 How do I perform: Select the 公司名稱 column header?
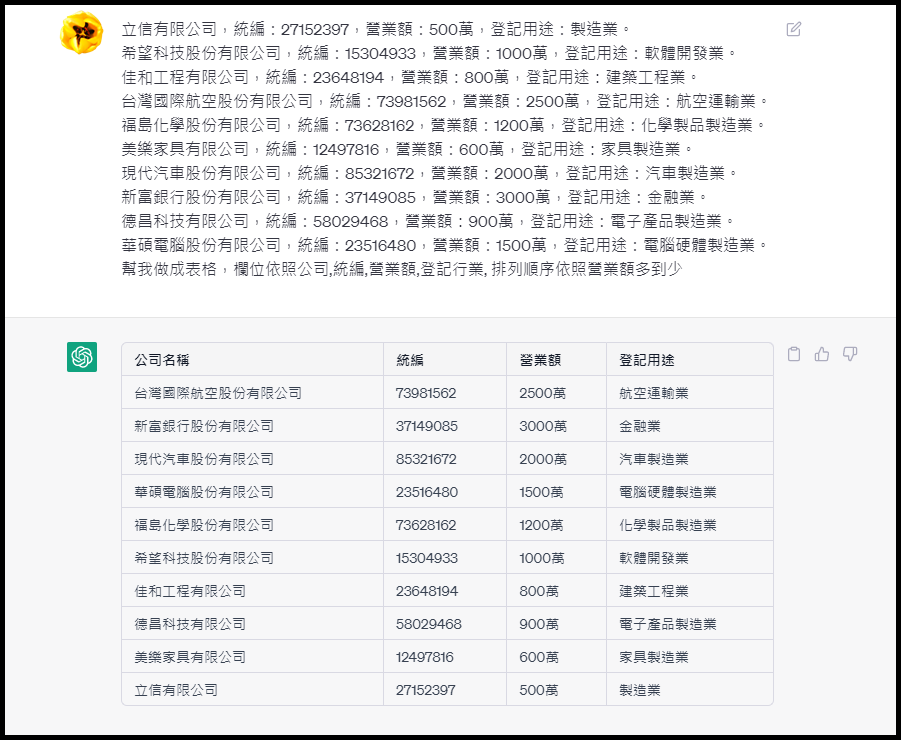coord(252,360)
